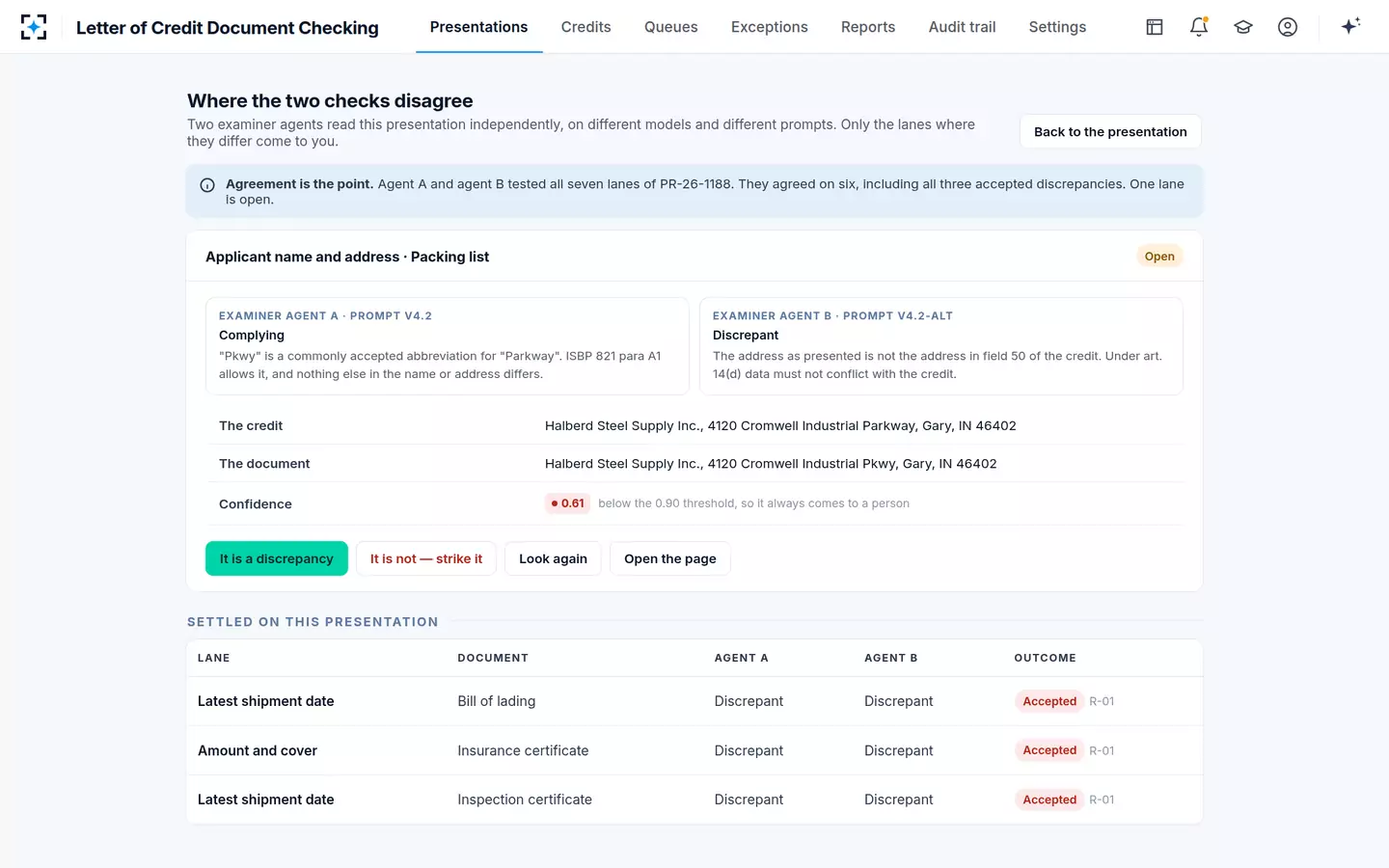The height and width of the screenshot is (868, 1389).
Task: Mark it as a discrepancy
Action: pos(276,558)
